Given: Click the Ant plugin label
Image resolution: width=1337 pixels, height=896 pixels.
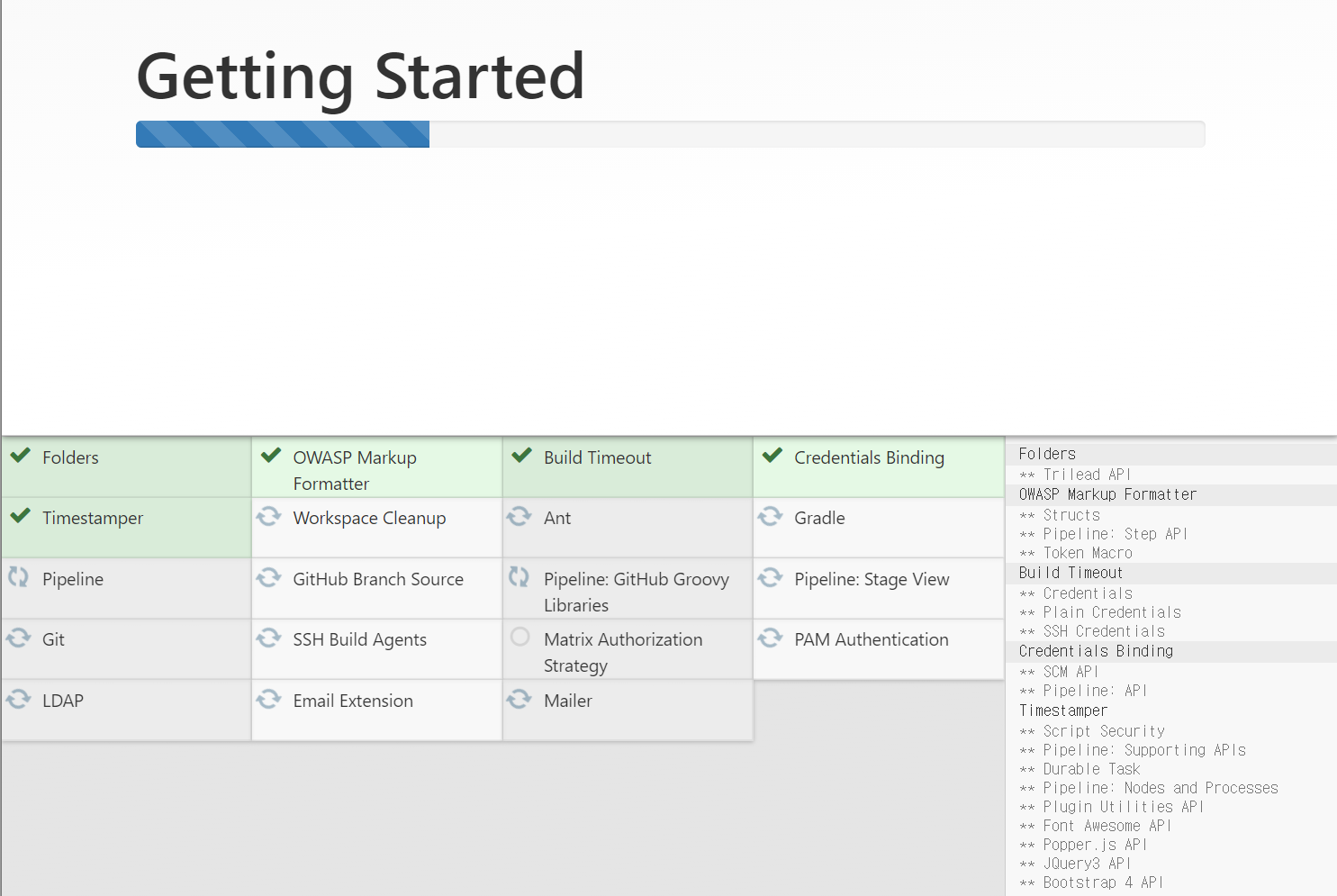Looking at the screenshot, I should click(x=557, y=518).
